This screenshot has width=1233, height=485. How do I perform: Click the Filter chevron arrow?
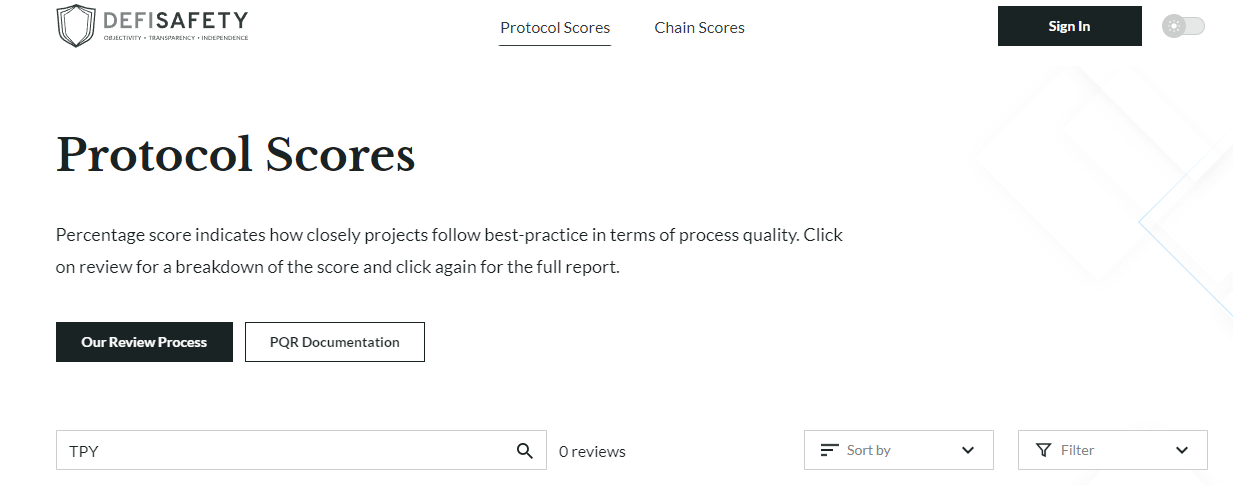point(1182,450)
